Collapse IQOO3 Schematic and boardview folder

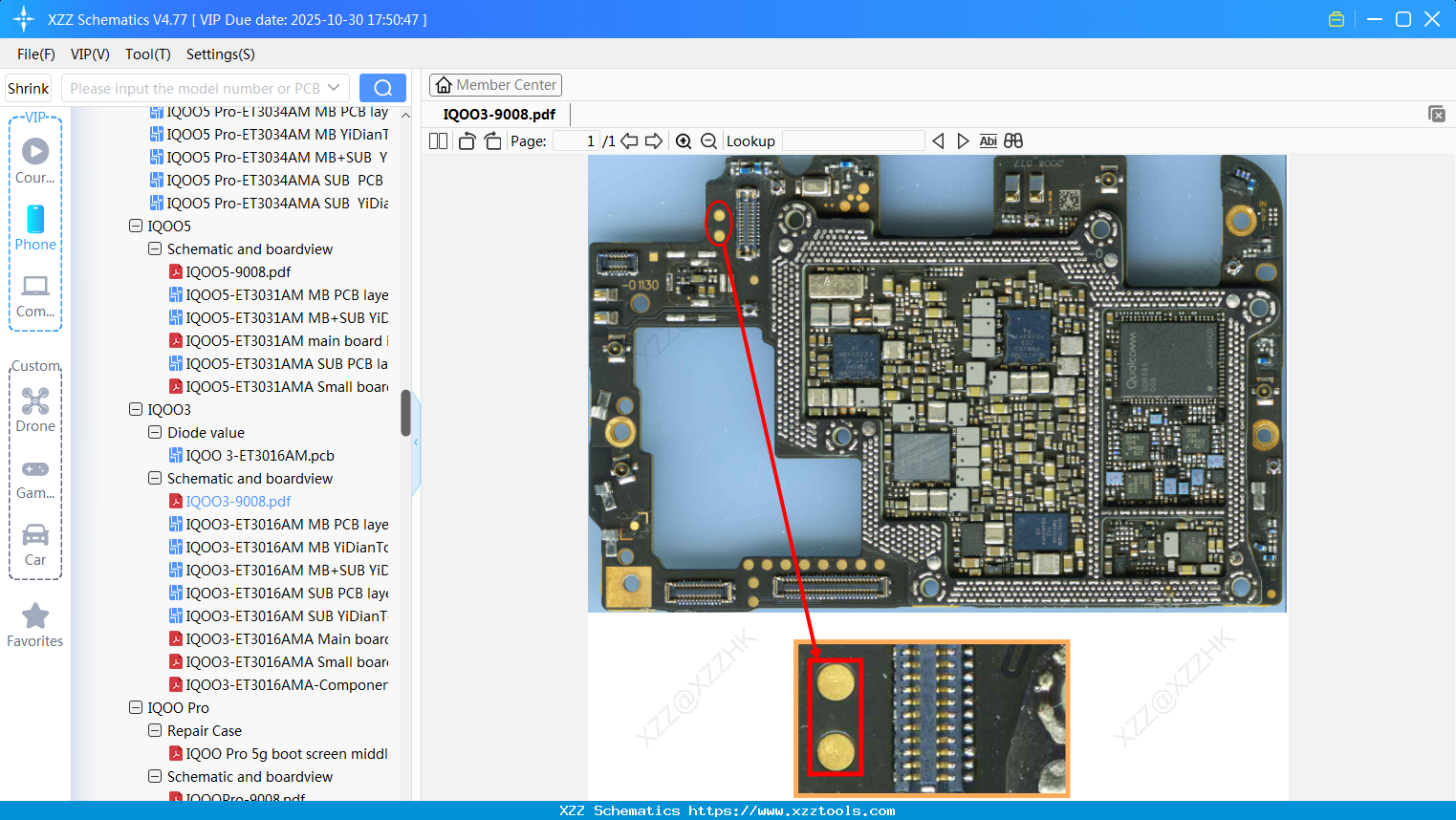point(155,479)
